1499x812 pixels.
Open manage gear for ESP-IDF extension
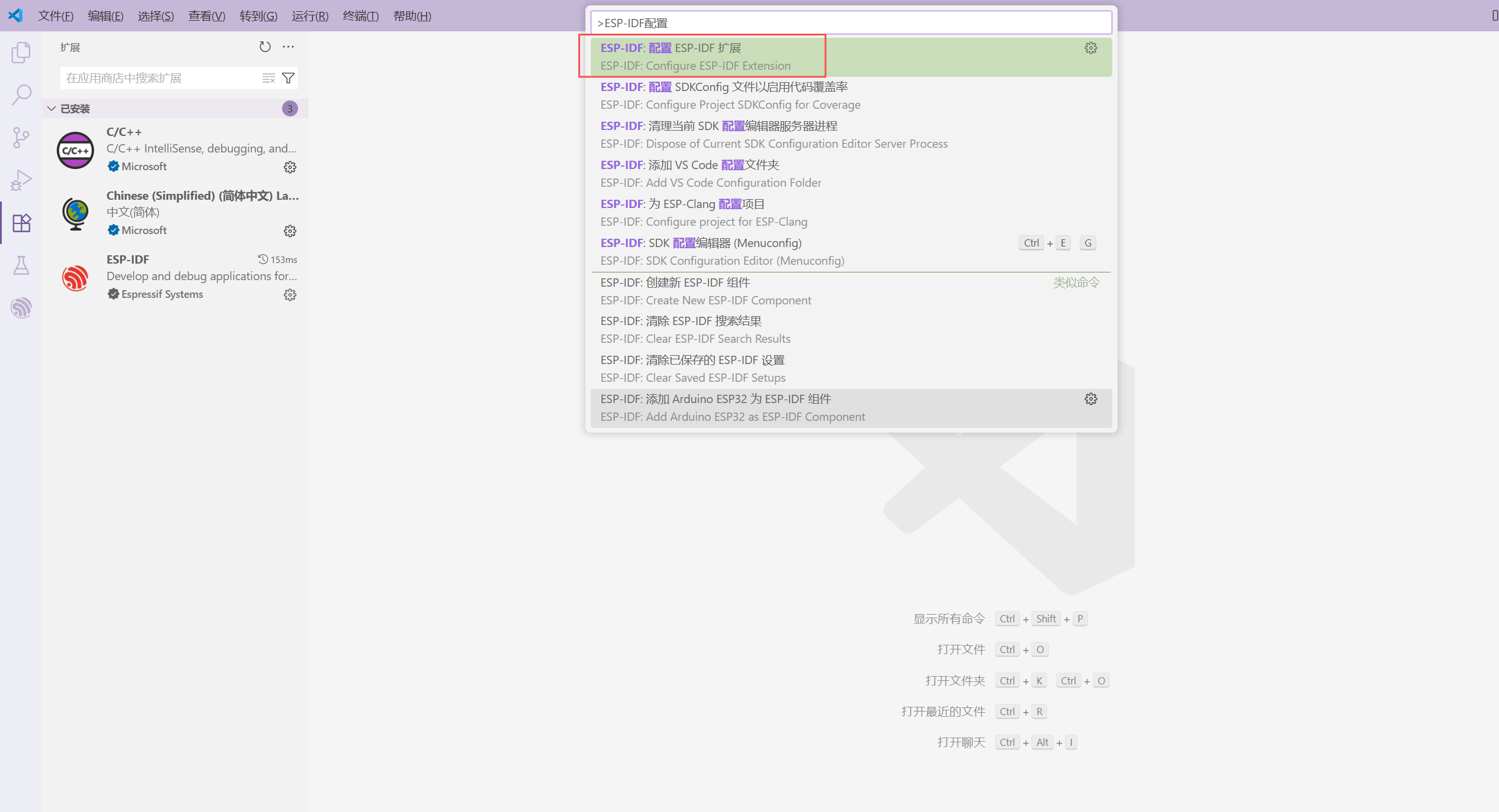tap(290, 294)
